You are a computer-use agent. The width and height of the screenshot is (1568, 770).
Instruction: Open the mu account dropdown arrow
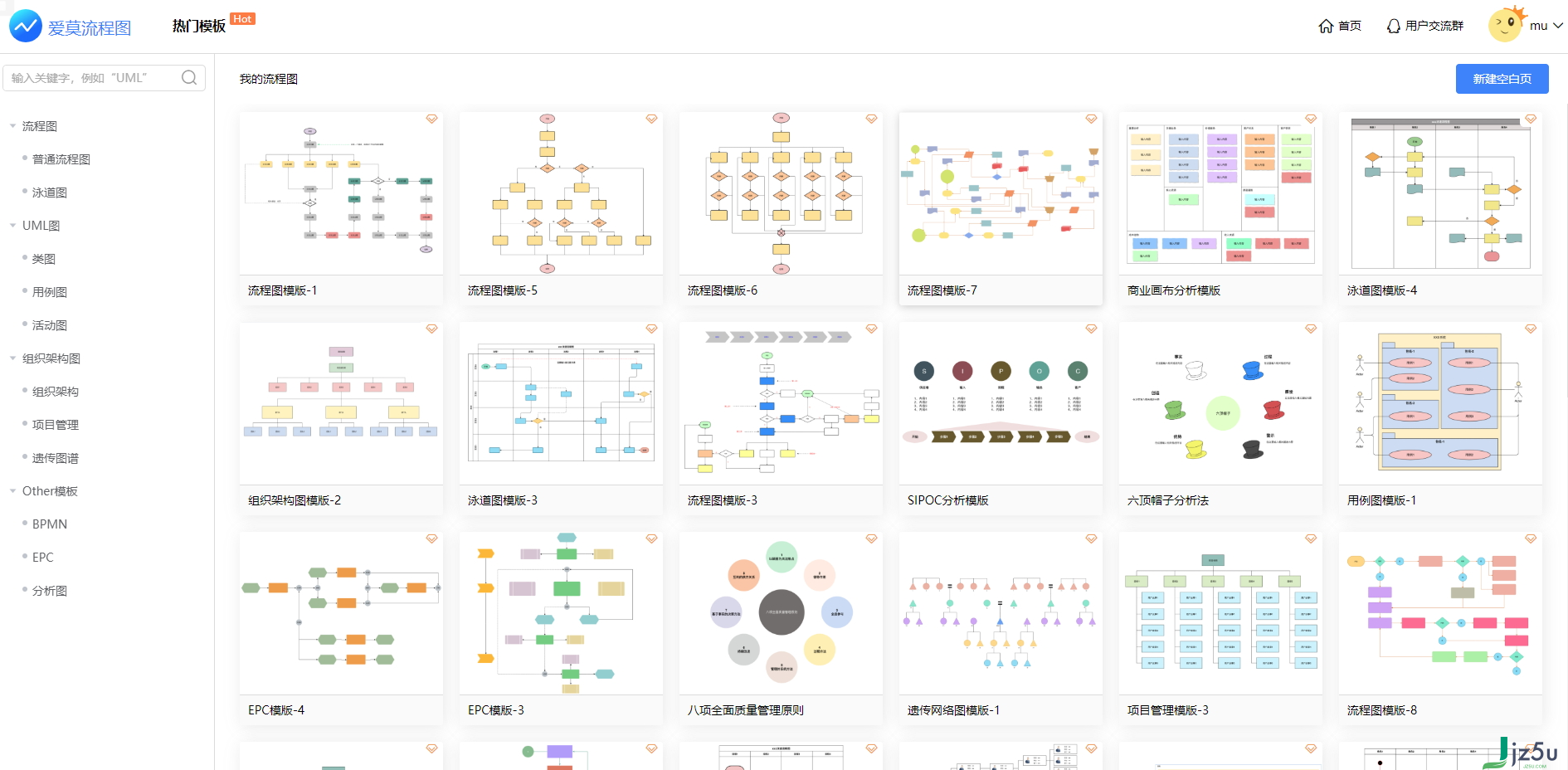pos(1558,26)
